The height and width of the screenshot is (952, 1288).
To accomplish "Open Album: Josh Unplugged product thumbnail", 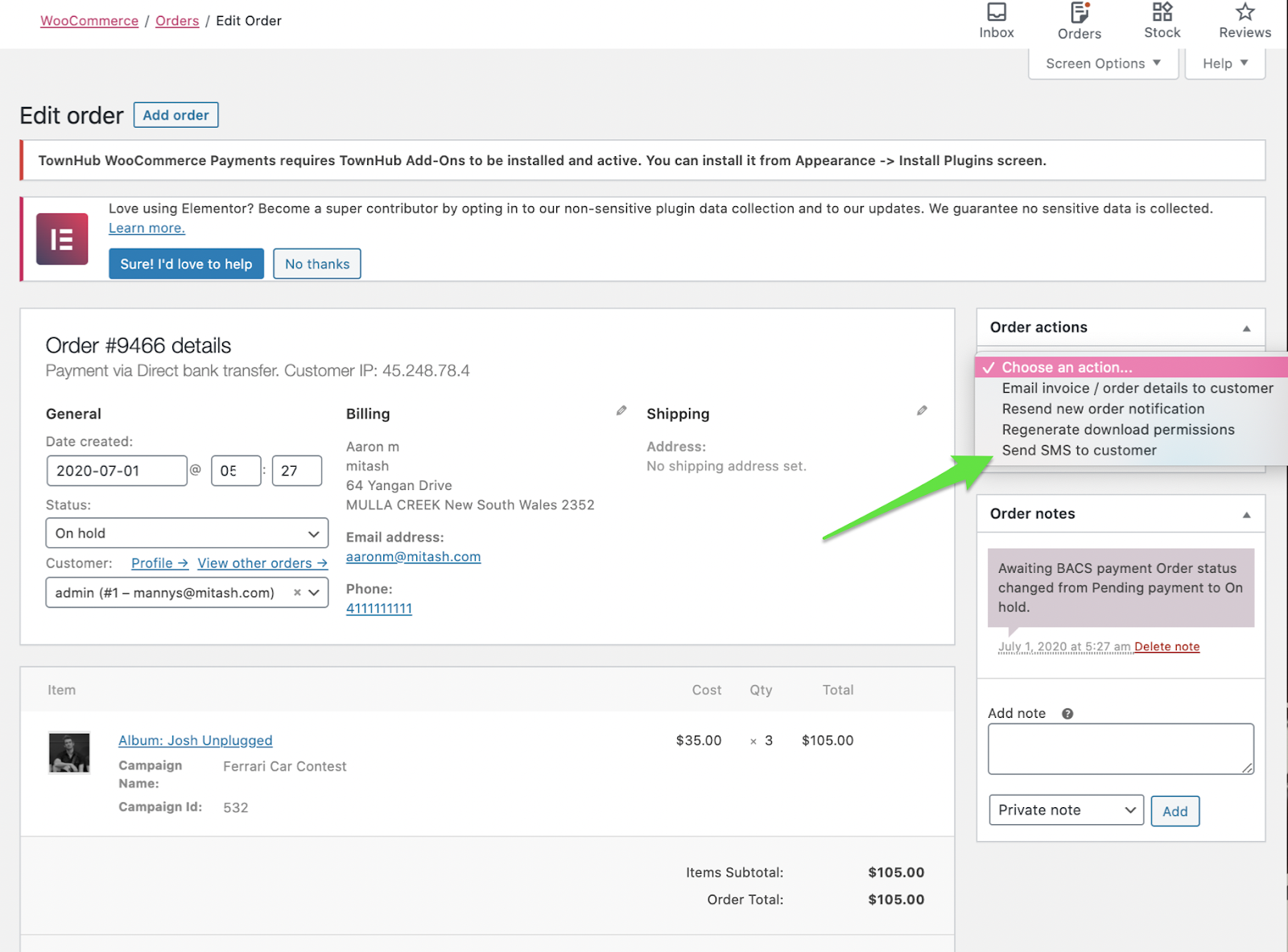I will pos(69,752).
